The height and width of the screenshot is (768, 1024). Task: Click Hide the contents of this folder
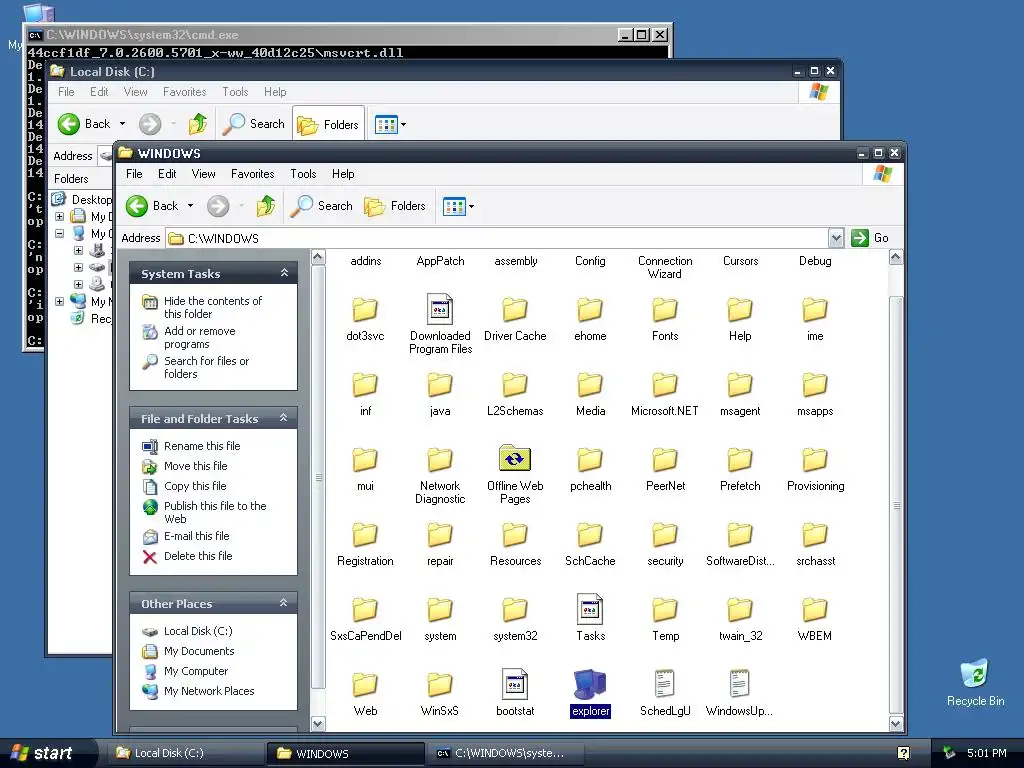tap(212, 307)
